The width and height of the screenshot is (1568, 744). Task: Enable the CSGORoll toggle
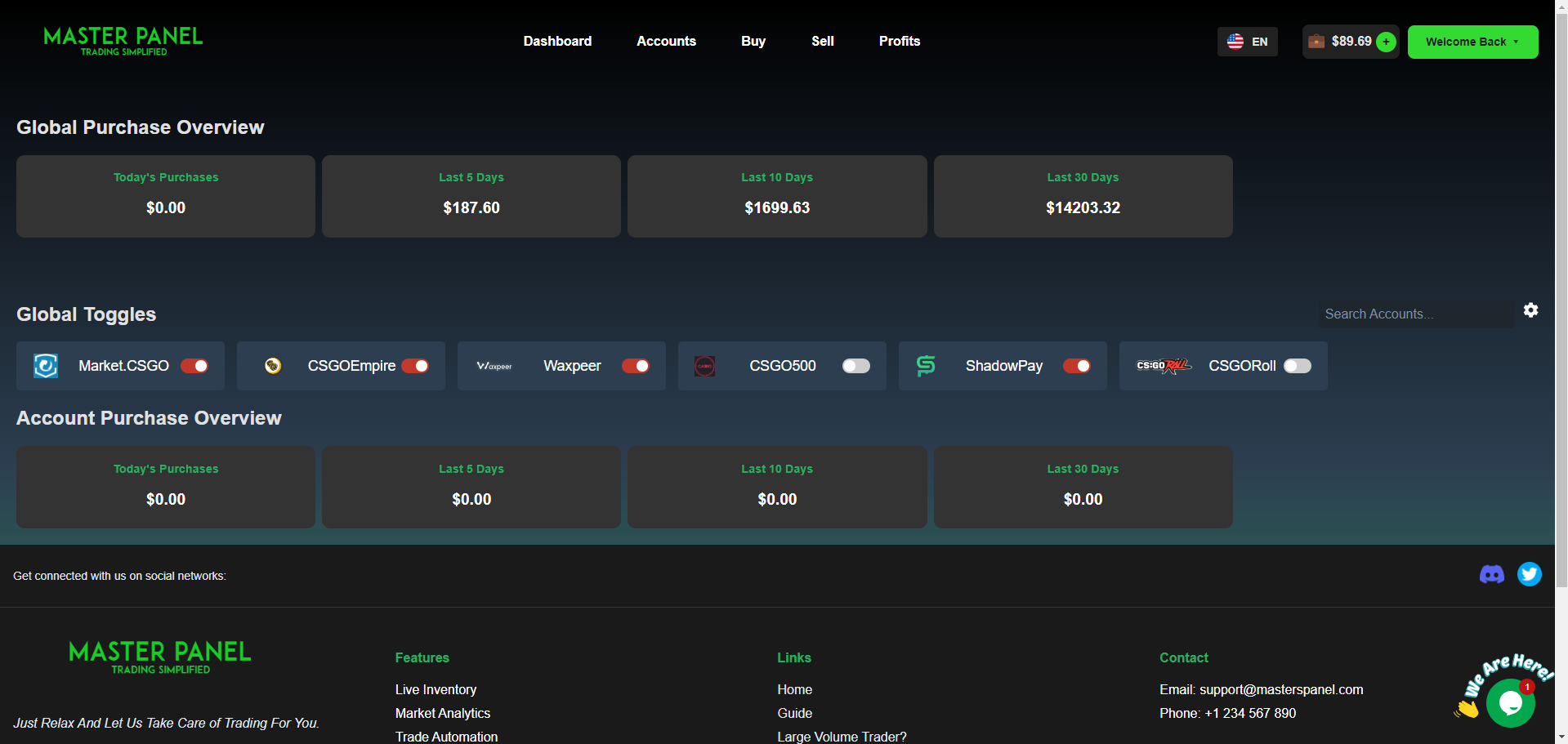[x=1298, y=366]
